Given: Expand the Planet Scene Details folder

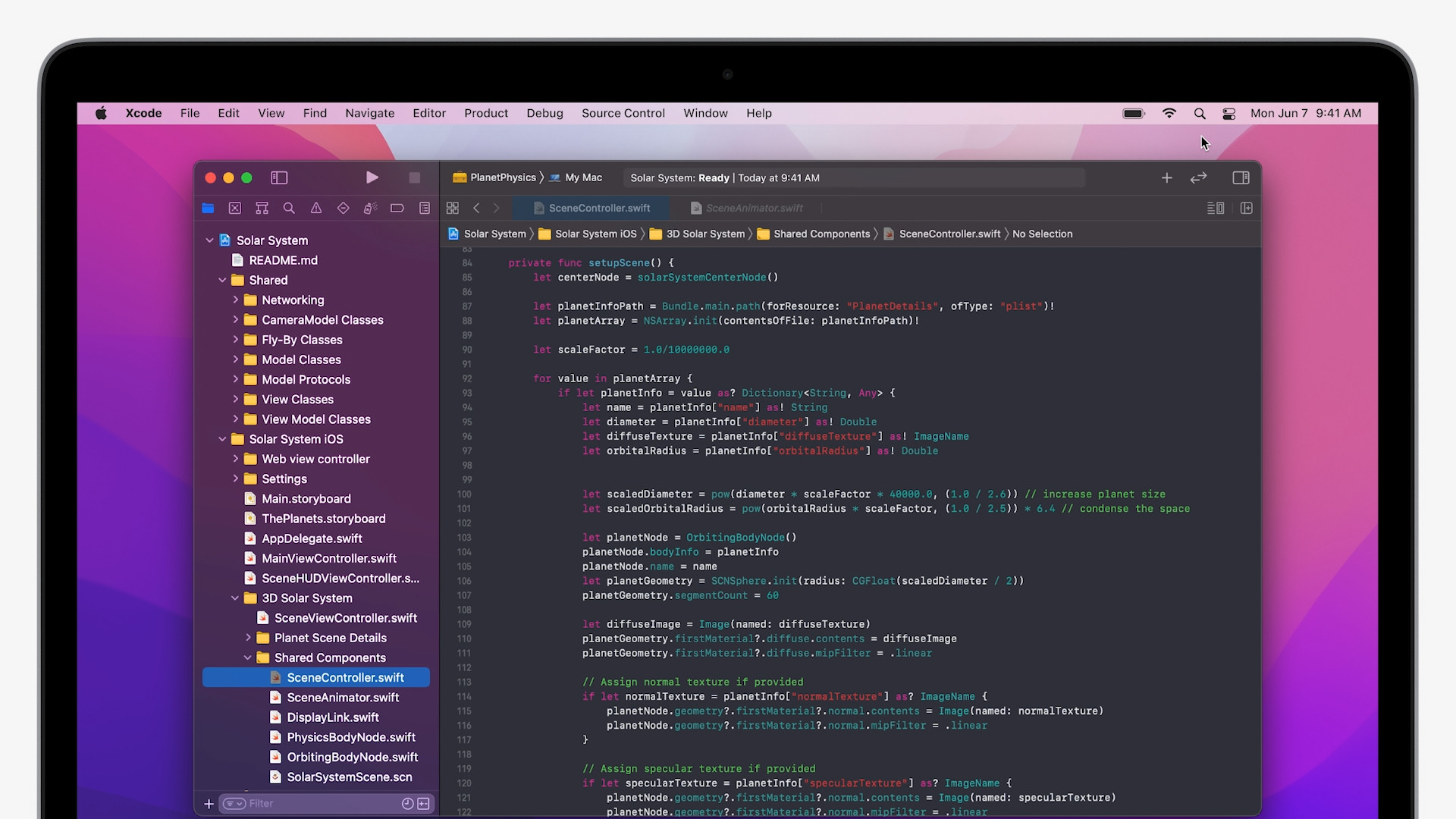Looking at the screenshot, I should point(248,638).
